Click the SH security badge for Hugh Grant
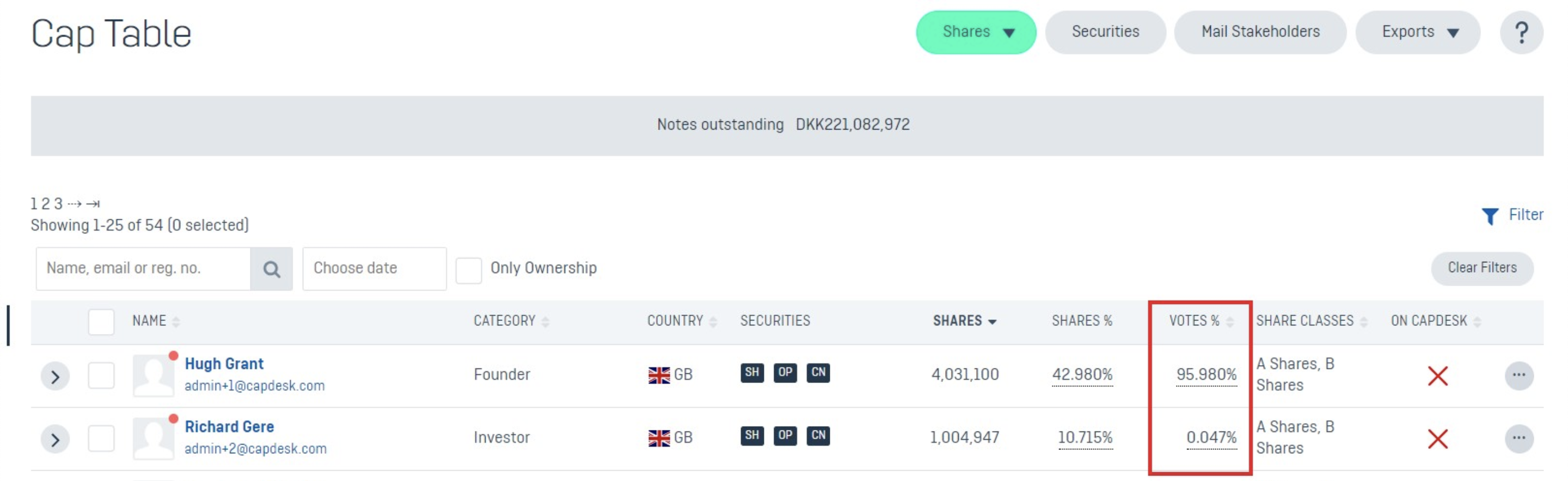1568x481 pixels. [752, 372]
